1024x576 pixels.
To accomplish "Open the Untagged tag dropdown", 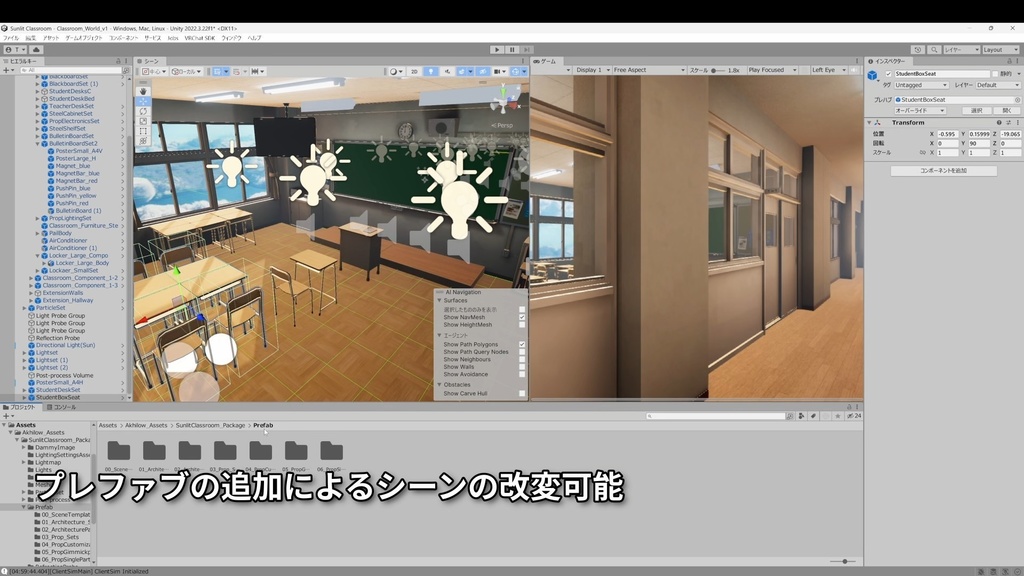I will click(922, 85).
